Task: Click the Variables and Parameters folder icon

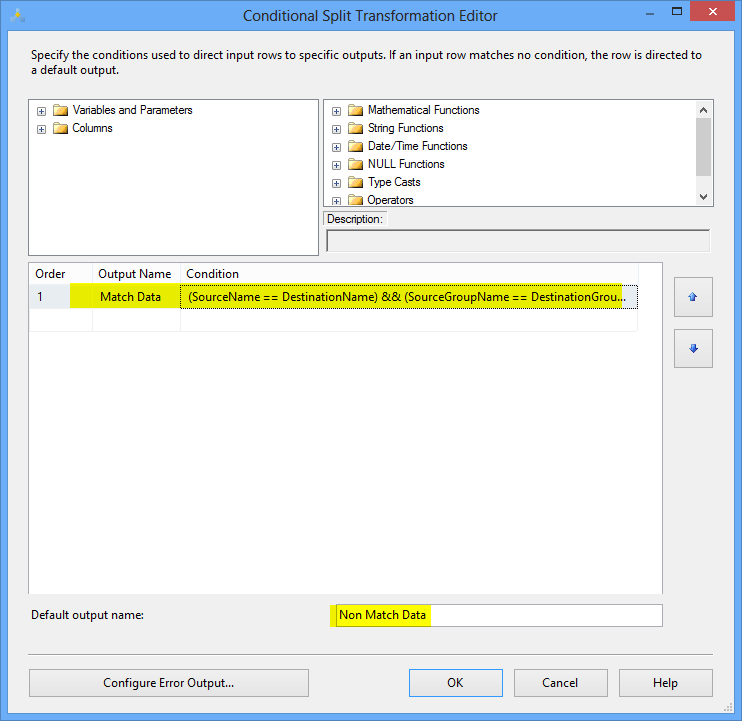Action: 60,110
